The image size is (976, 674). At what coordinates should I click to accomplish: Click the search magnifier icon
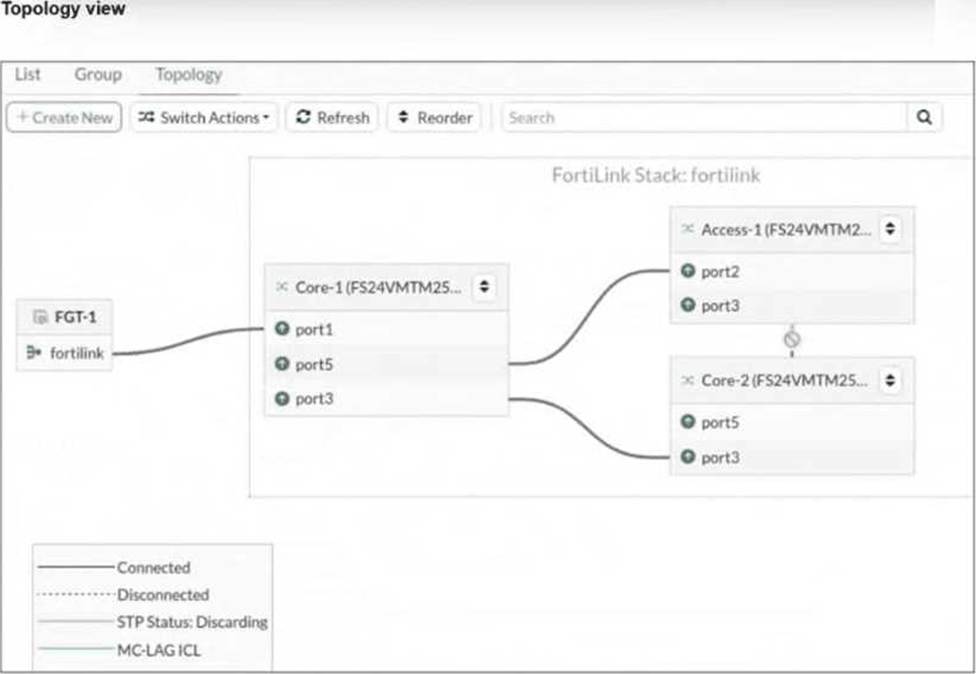coord(924,117)
